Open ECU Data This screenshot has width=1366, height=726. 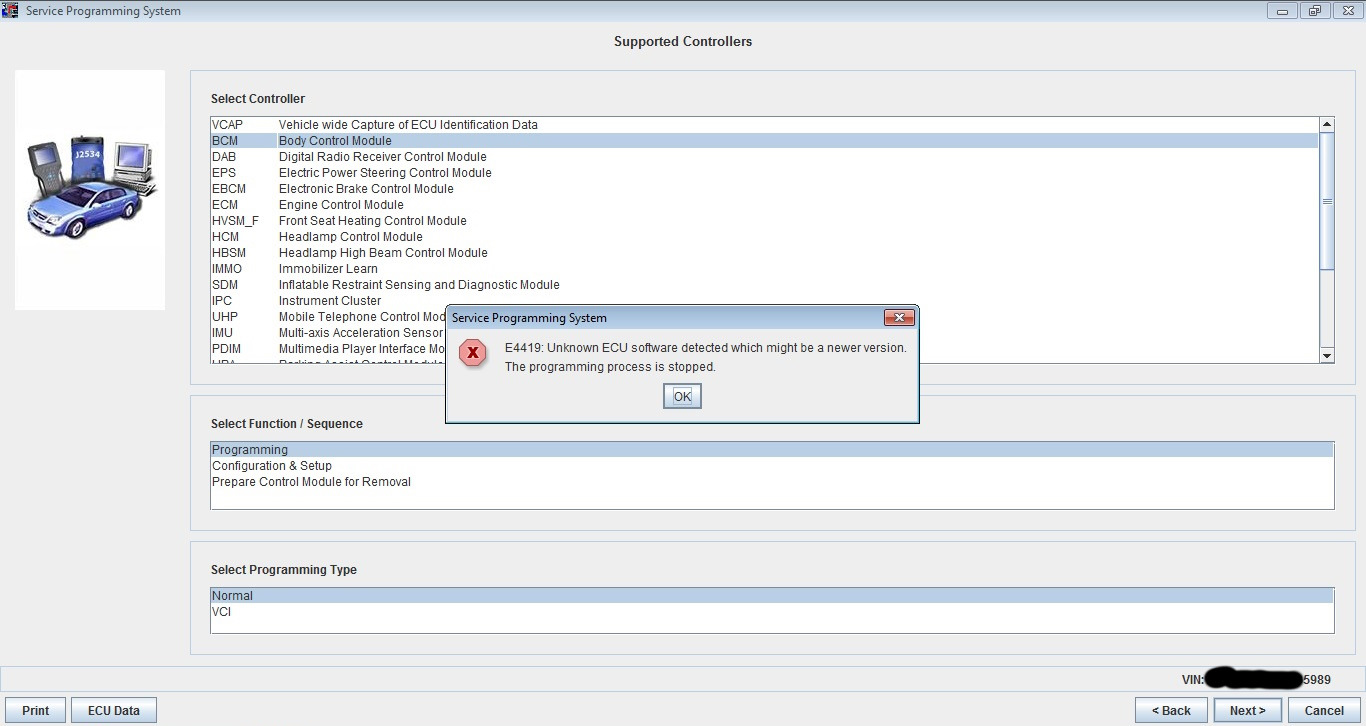point(114,710)
